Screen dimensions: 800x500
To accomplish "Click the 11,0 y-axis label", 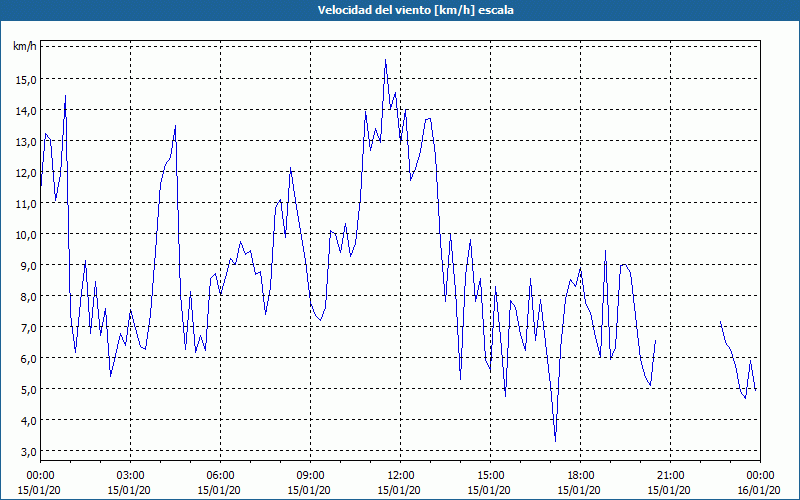I will pos(27,204).
